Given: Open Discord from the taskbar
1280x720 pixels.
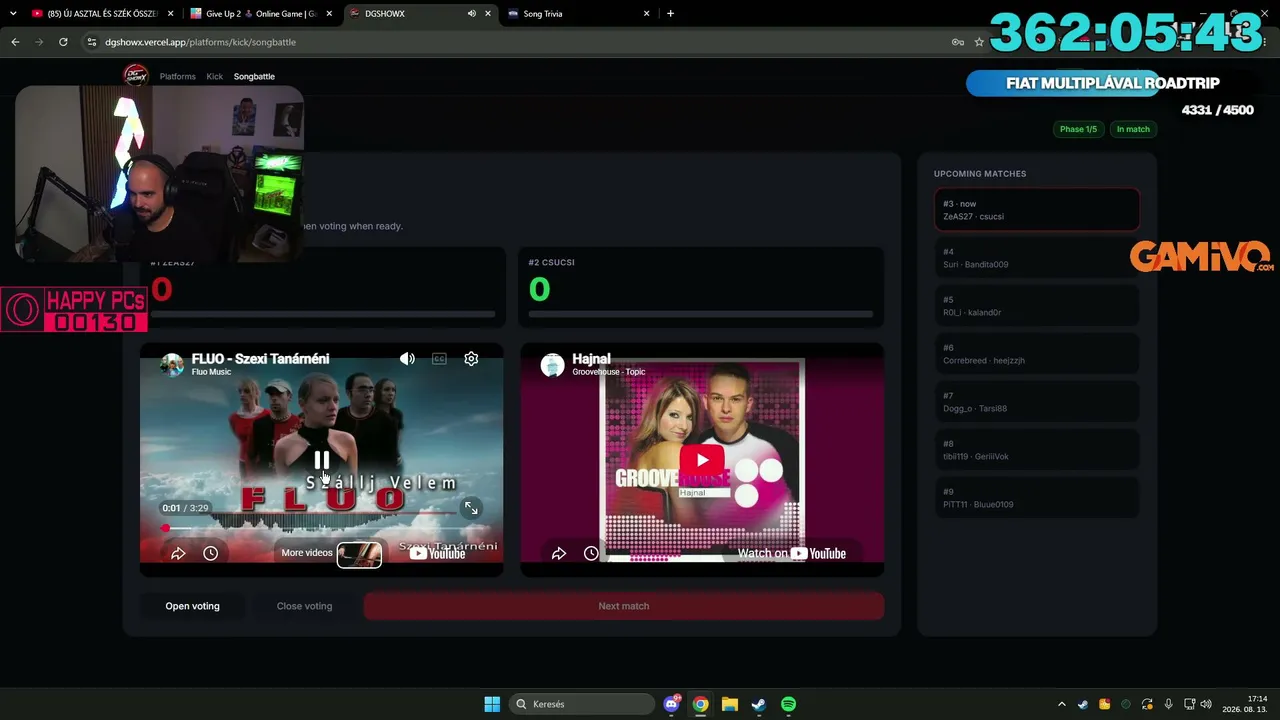Looking at the screenshot, I should [x=672, y=704].
